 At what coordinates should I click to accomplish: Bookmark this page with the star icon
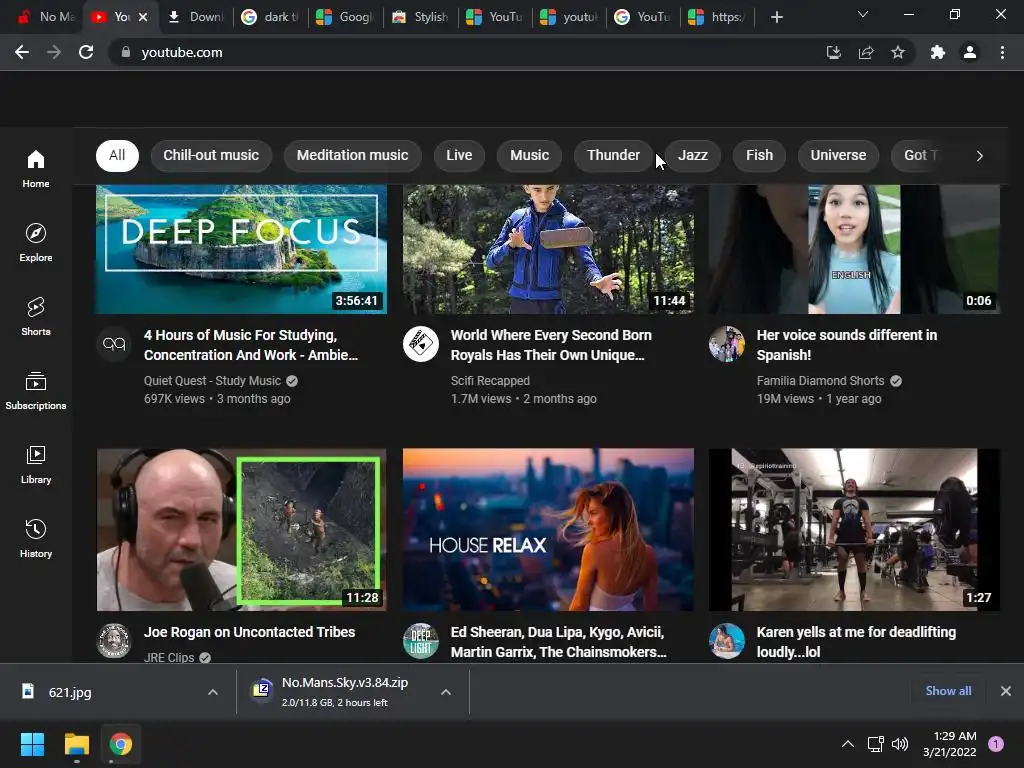point(898,52)
